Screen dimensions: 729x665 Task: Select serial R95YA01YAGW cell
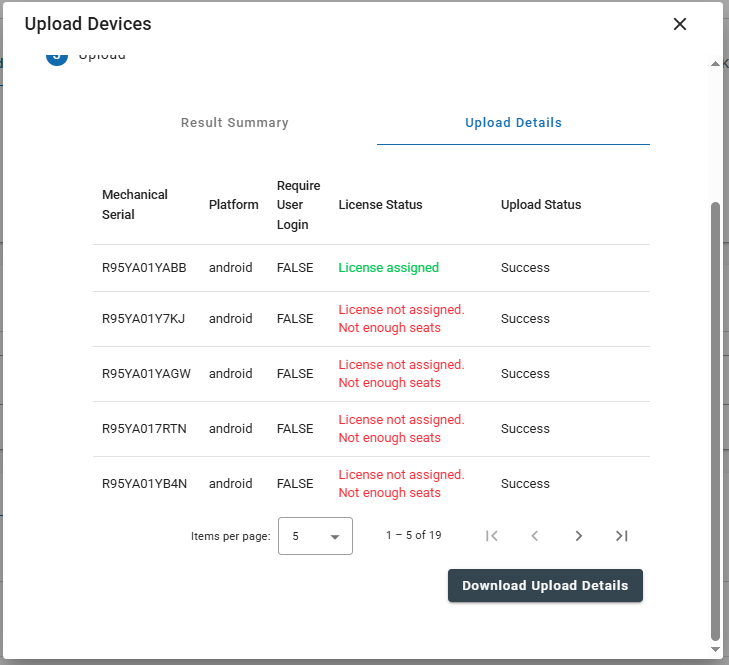(146, 374)
